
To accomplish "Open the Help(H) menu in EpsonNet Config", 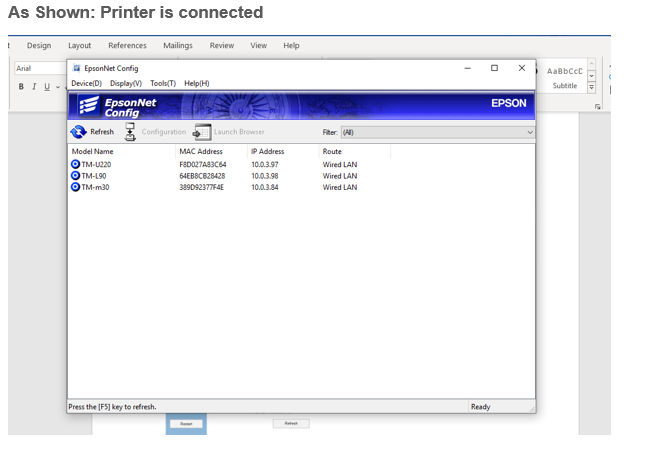I will tap(196, 83).
